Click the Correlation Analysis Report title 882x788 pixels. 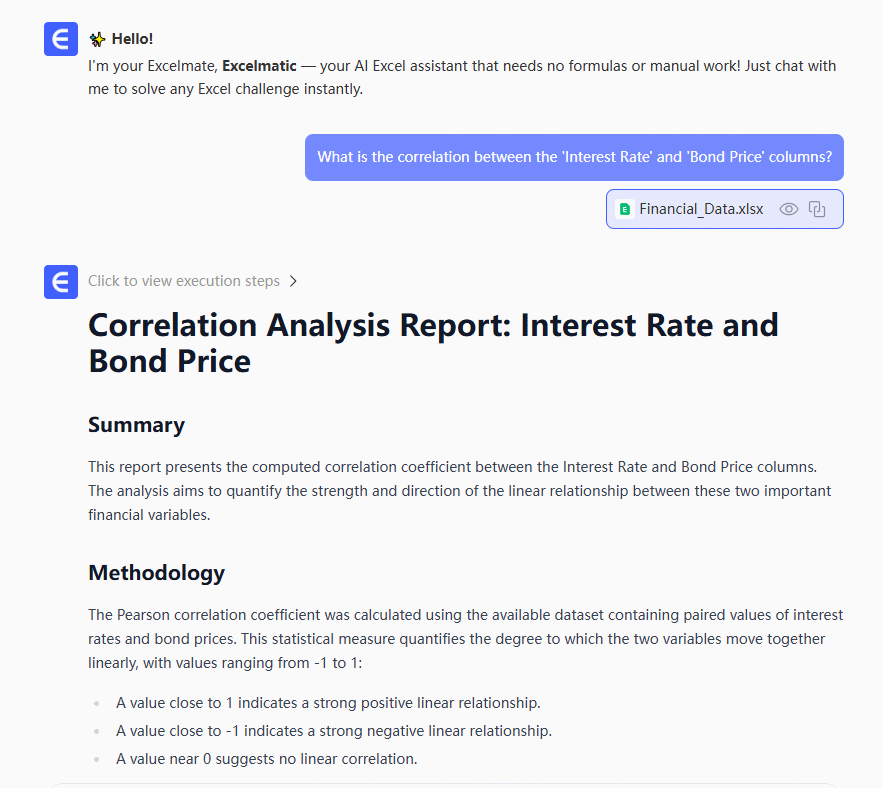pos(433,342)
